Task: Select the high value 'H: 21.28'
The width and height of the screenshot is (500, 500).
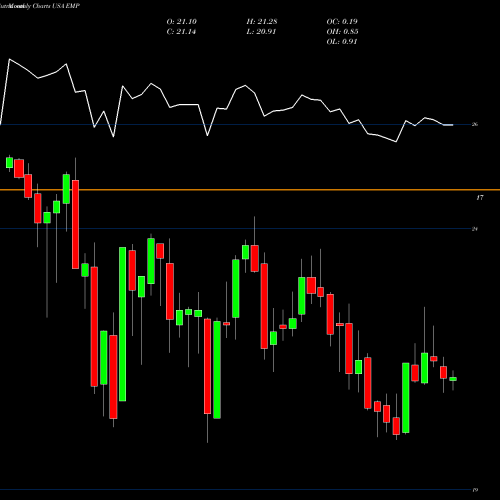Action: pyautogui.click(x=262, y=21)
